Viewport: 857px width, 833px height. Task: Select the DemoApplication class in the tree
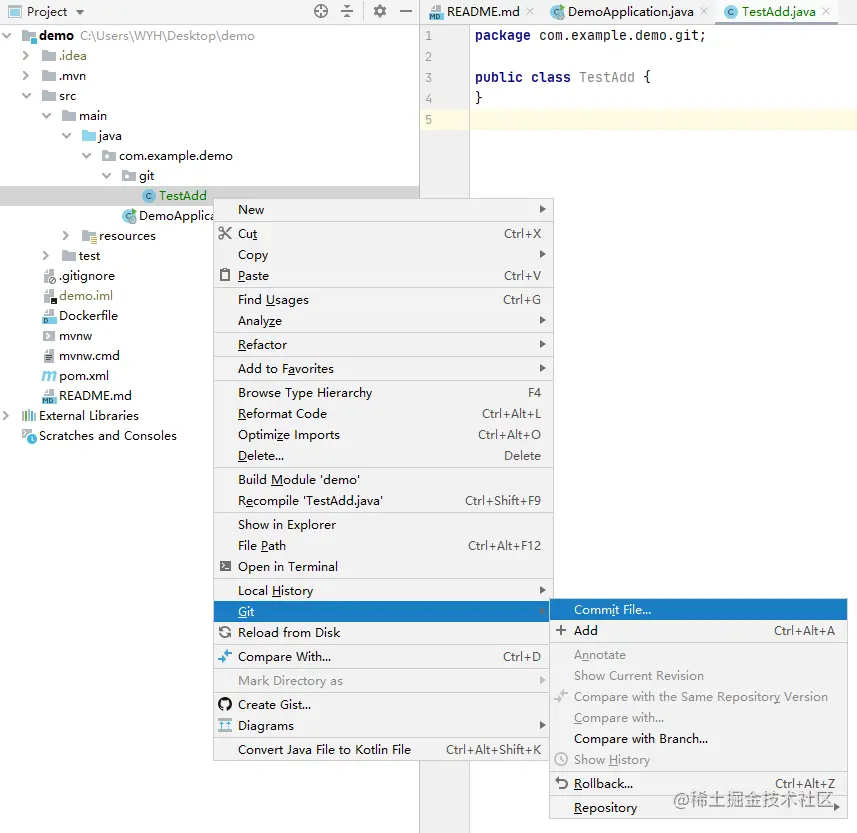coord(168,216)
